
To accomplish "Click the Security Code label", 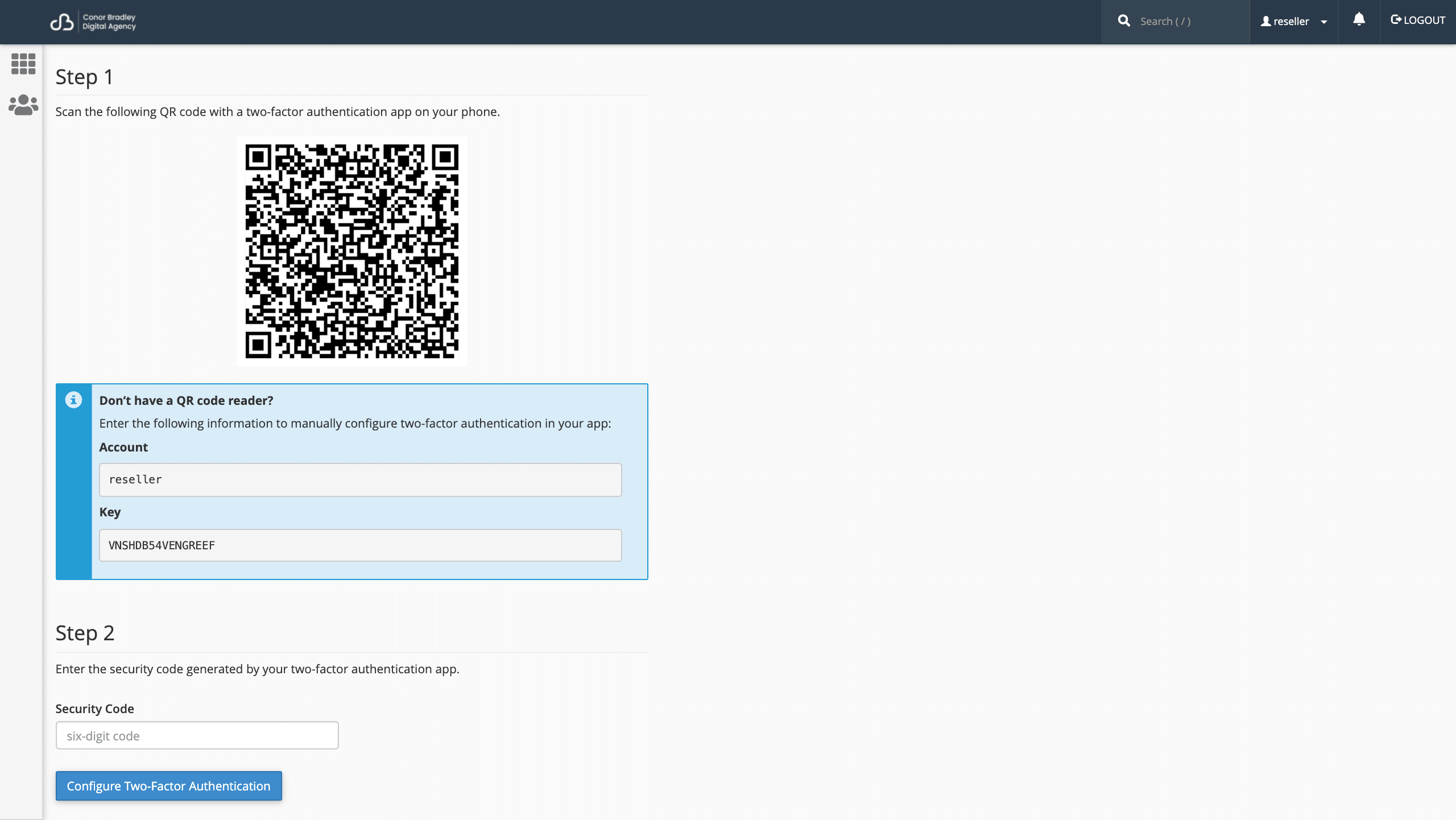I will coord(95,709).
